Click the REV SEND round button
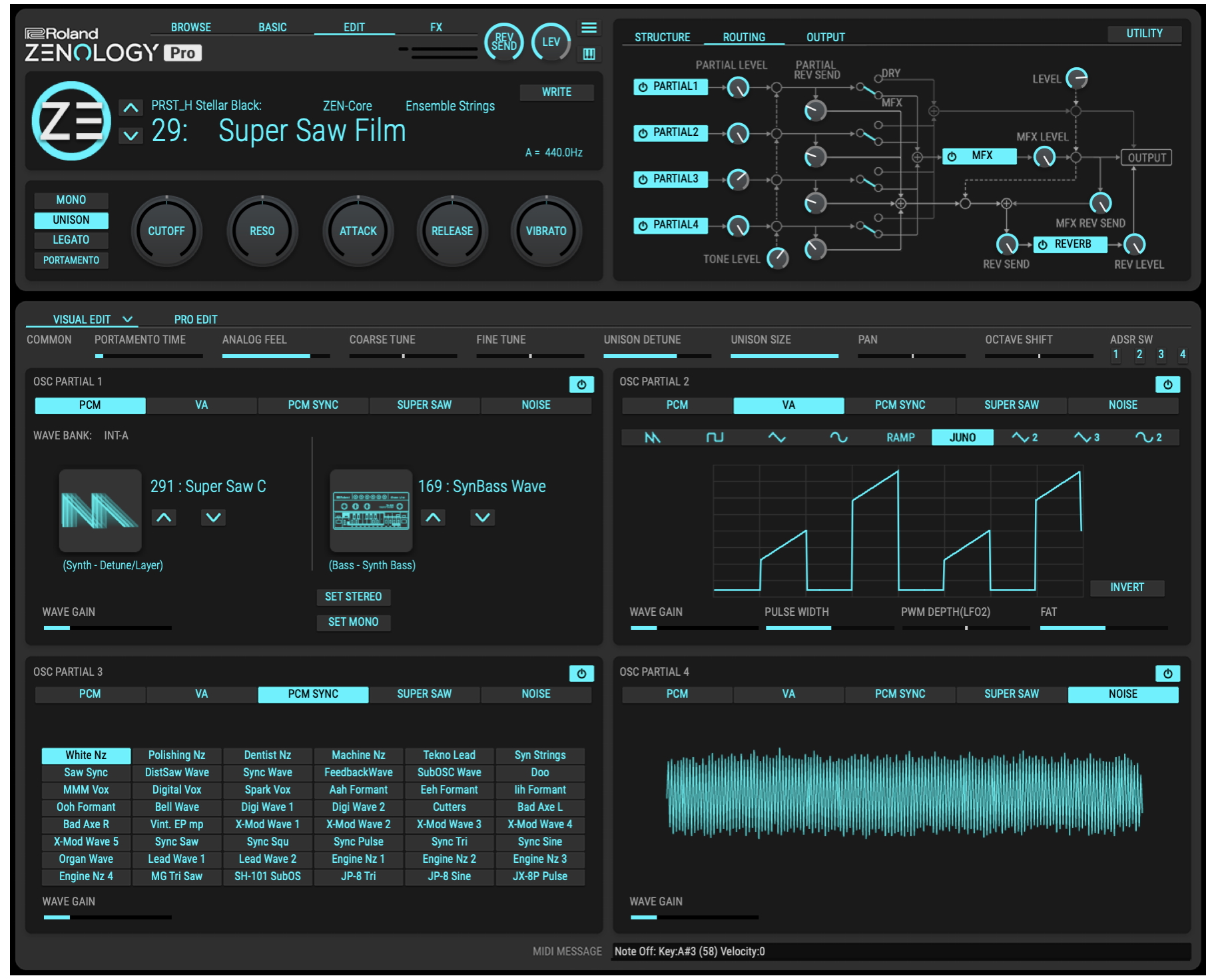The image size is (1208, 980). [503, 42]
